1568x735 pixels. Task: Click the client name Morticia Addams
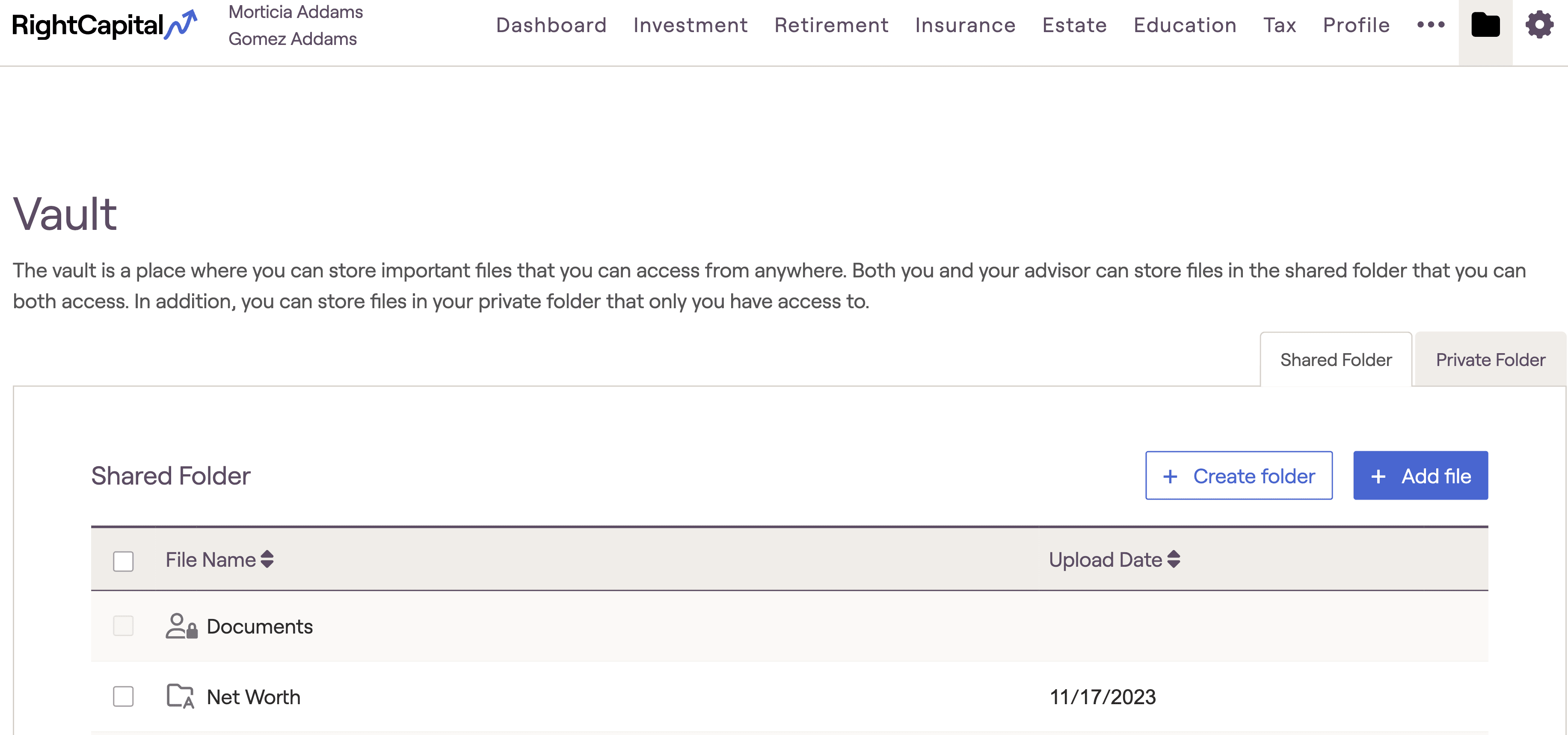point(295,11)
